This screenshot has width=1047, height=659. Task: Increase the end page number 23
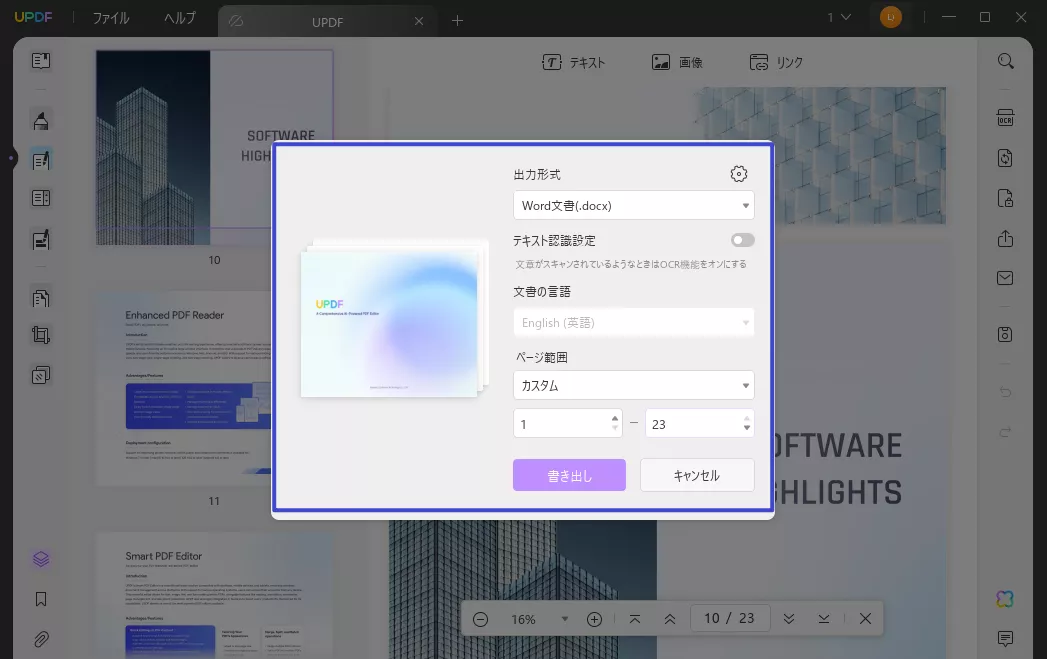(747, 419)
